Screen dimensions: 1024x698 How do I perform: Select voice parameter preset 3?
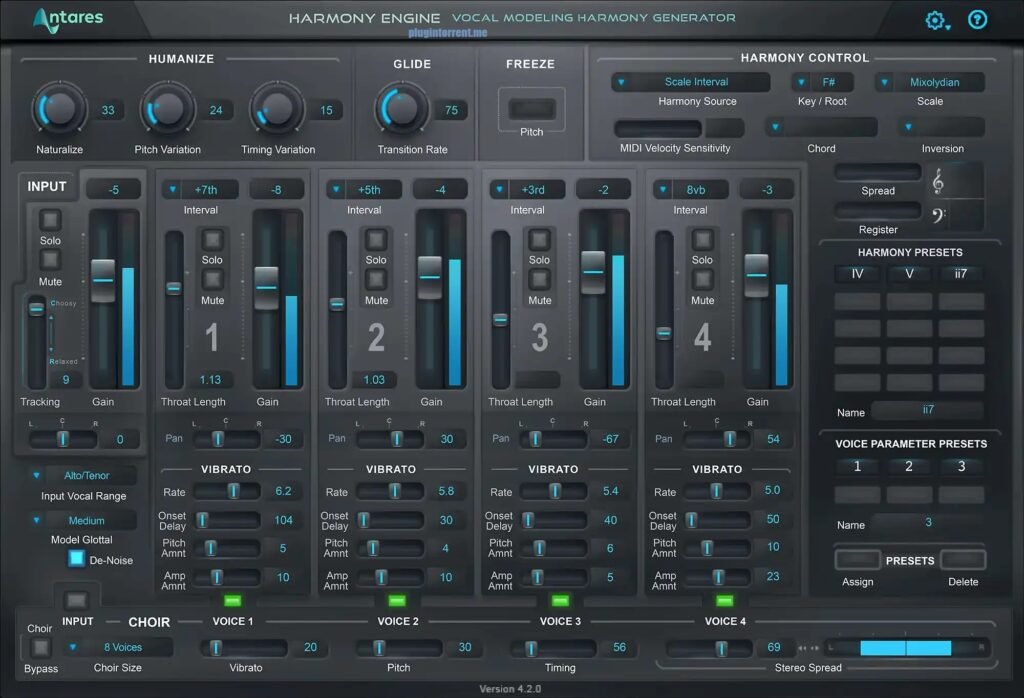pos(961,466)
